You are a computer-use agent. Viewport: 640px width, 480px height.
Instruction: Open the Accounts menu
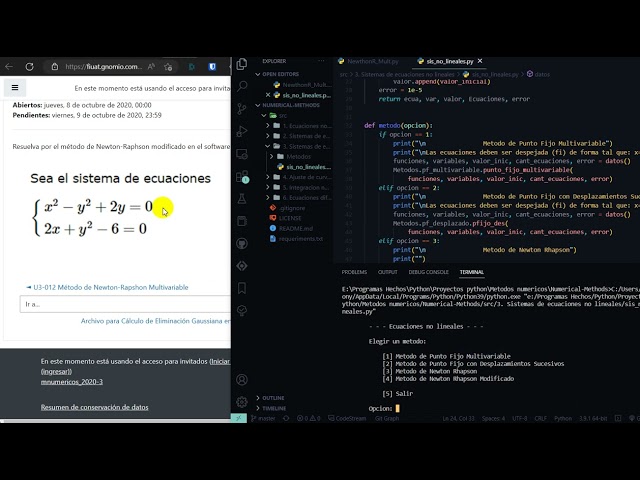click(x=242, y=380)
